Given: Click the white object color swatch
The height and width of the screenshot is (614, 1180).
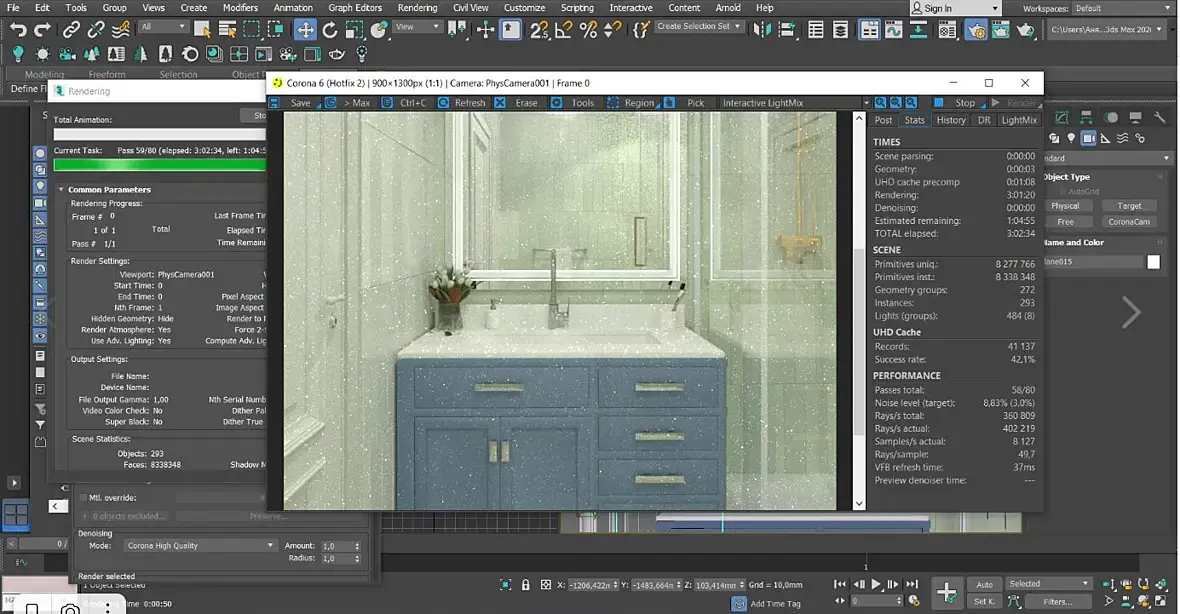Looking at the screenshot, I should [x=1153, y=262].
